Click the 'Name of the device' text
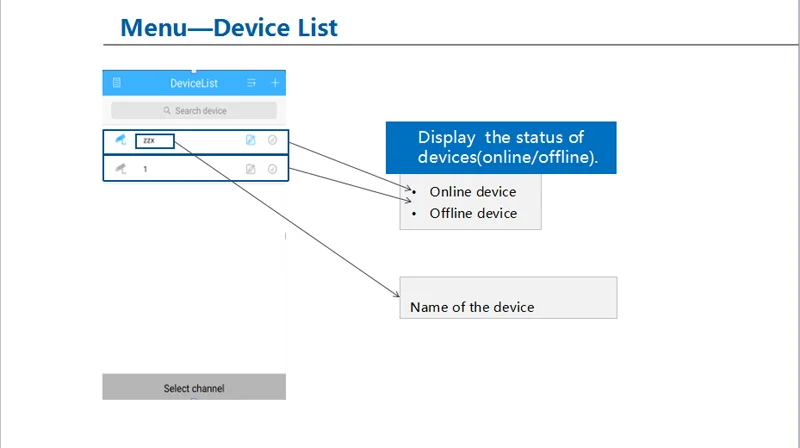 coord(472,307)
